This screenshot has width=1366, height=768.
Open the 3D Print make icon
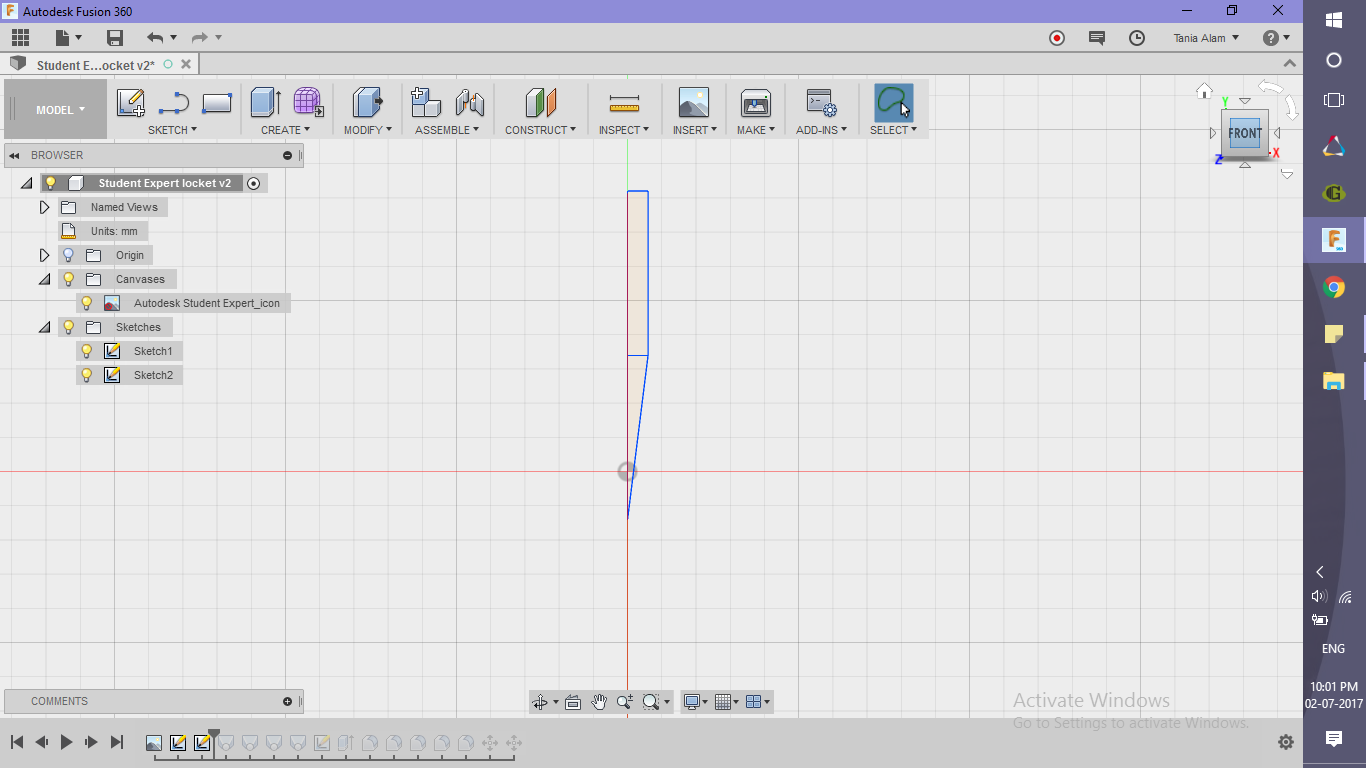[755, 103]
